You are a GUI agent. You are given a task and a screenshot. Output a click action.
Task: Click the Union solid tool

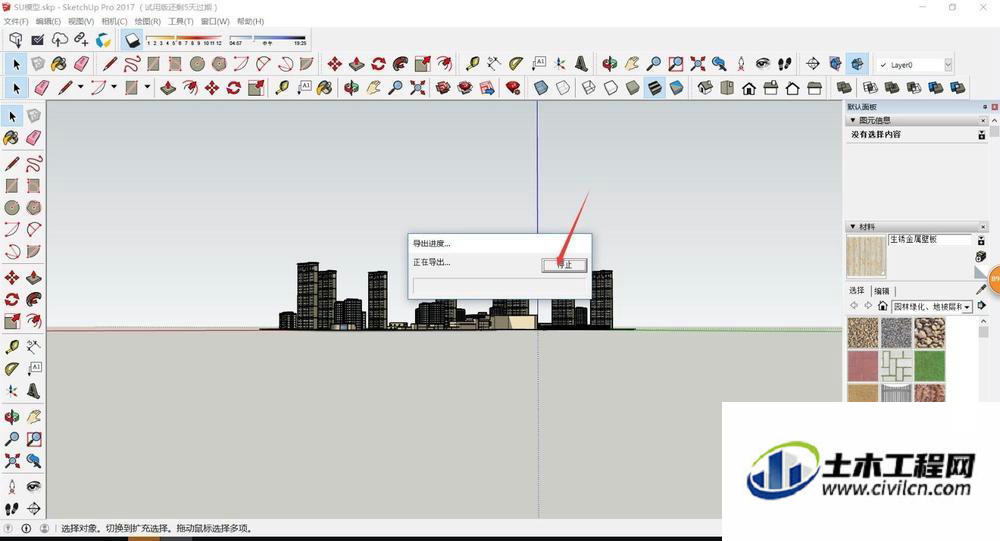click(892, 87)
